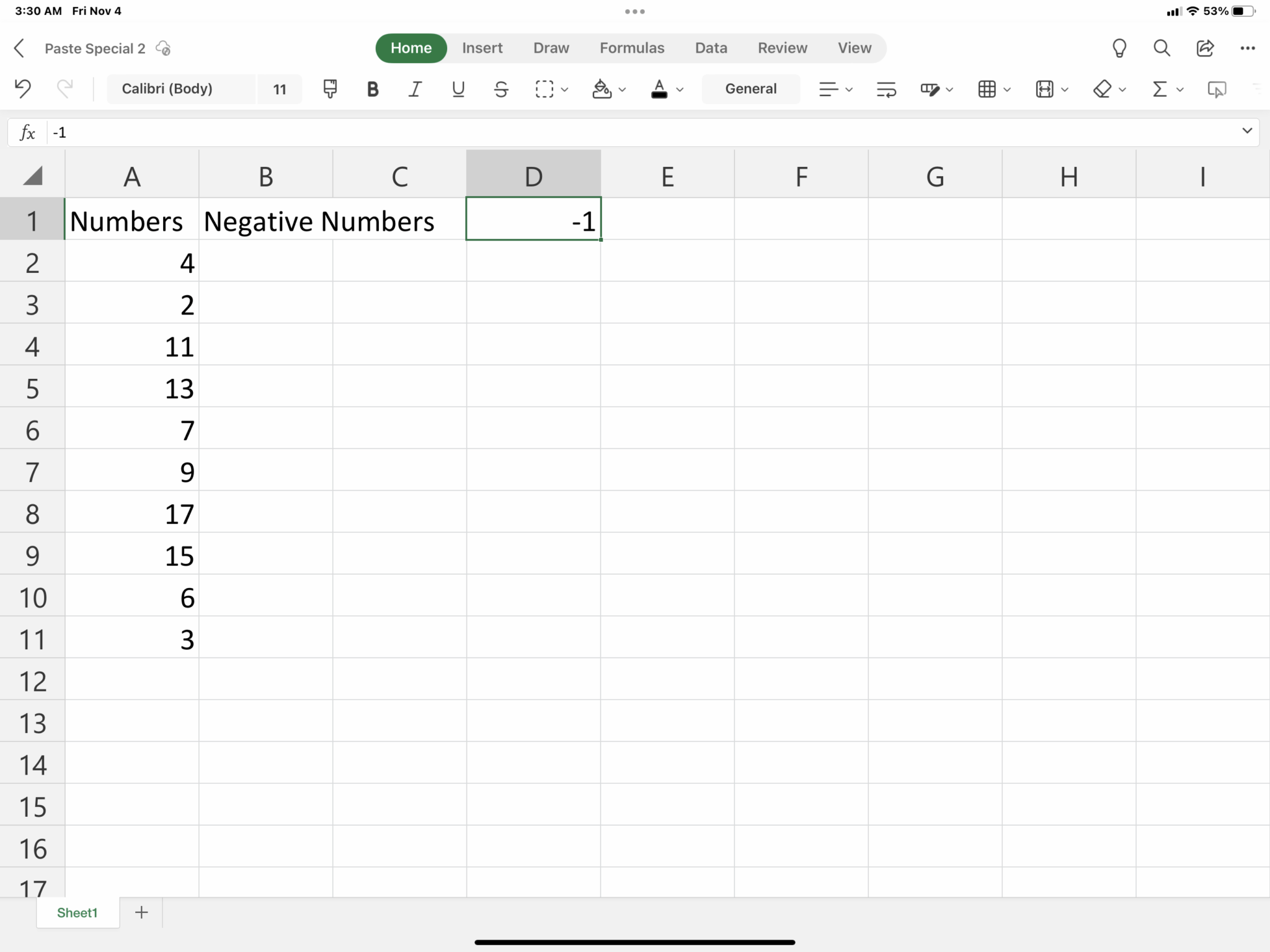The image size is (1270, 952).
Task: Click the share icon
Action: tap(1204, 48)
